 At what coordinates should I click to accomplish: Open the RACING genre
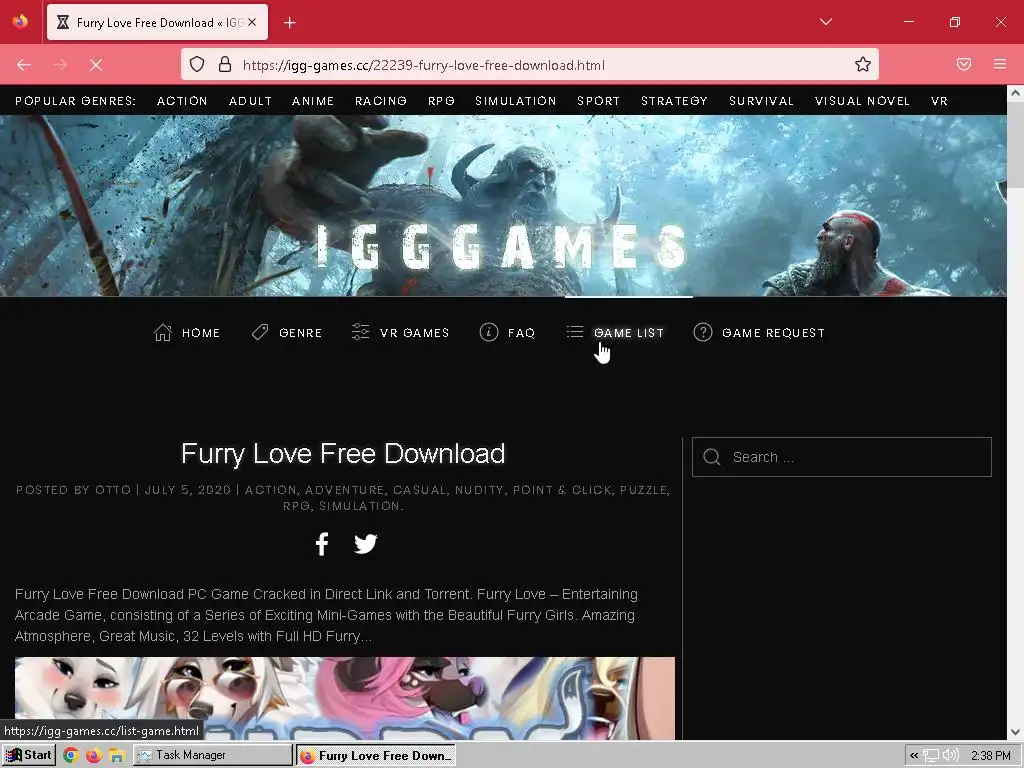coord(381,101)
